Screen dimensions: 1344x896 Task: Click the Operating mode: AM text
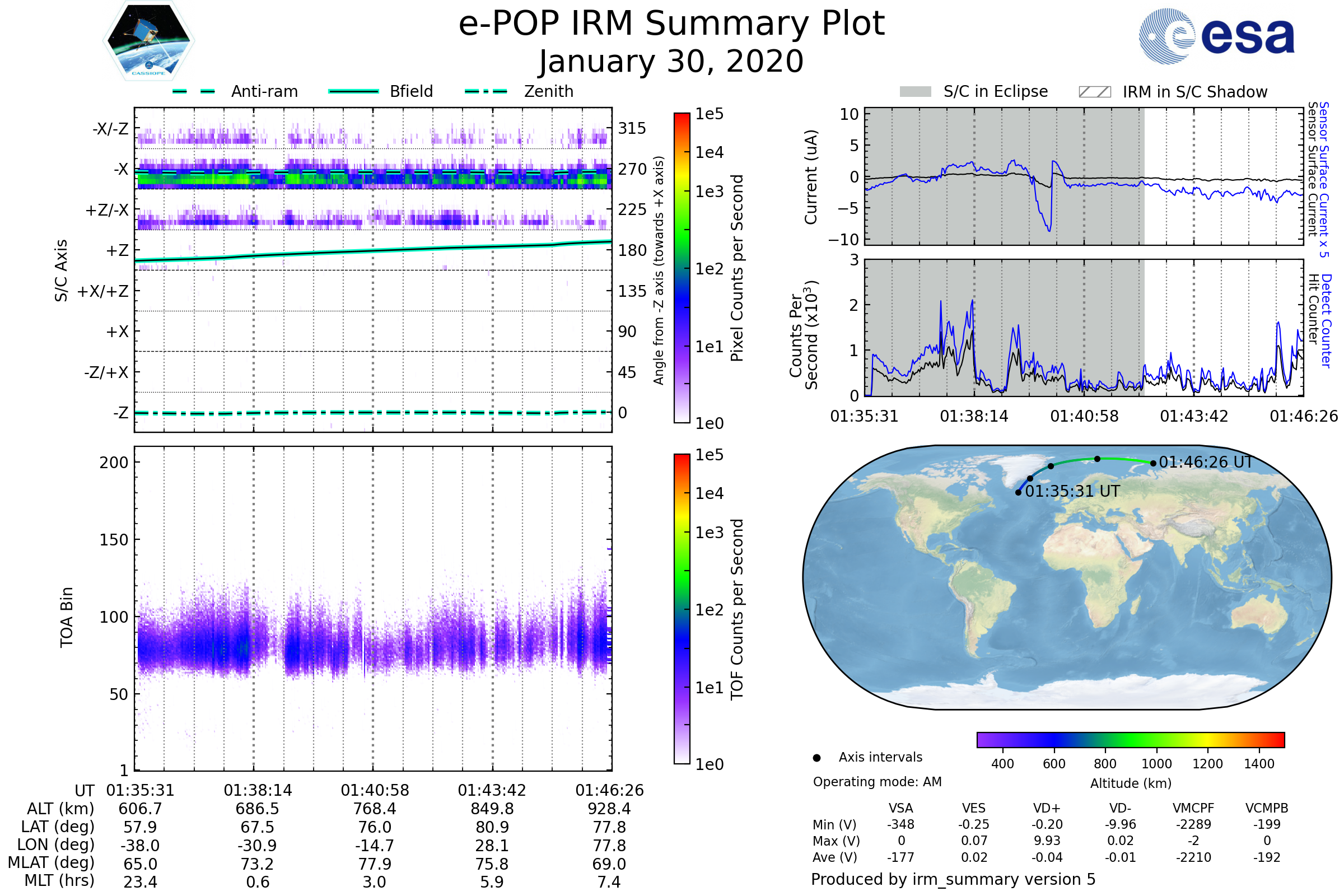877,782
